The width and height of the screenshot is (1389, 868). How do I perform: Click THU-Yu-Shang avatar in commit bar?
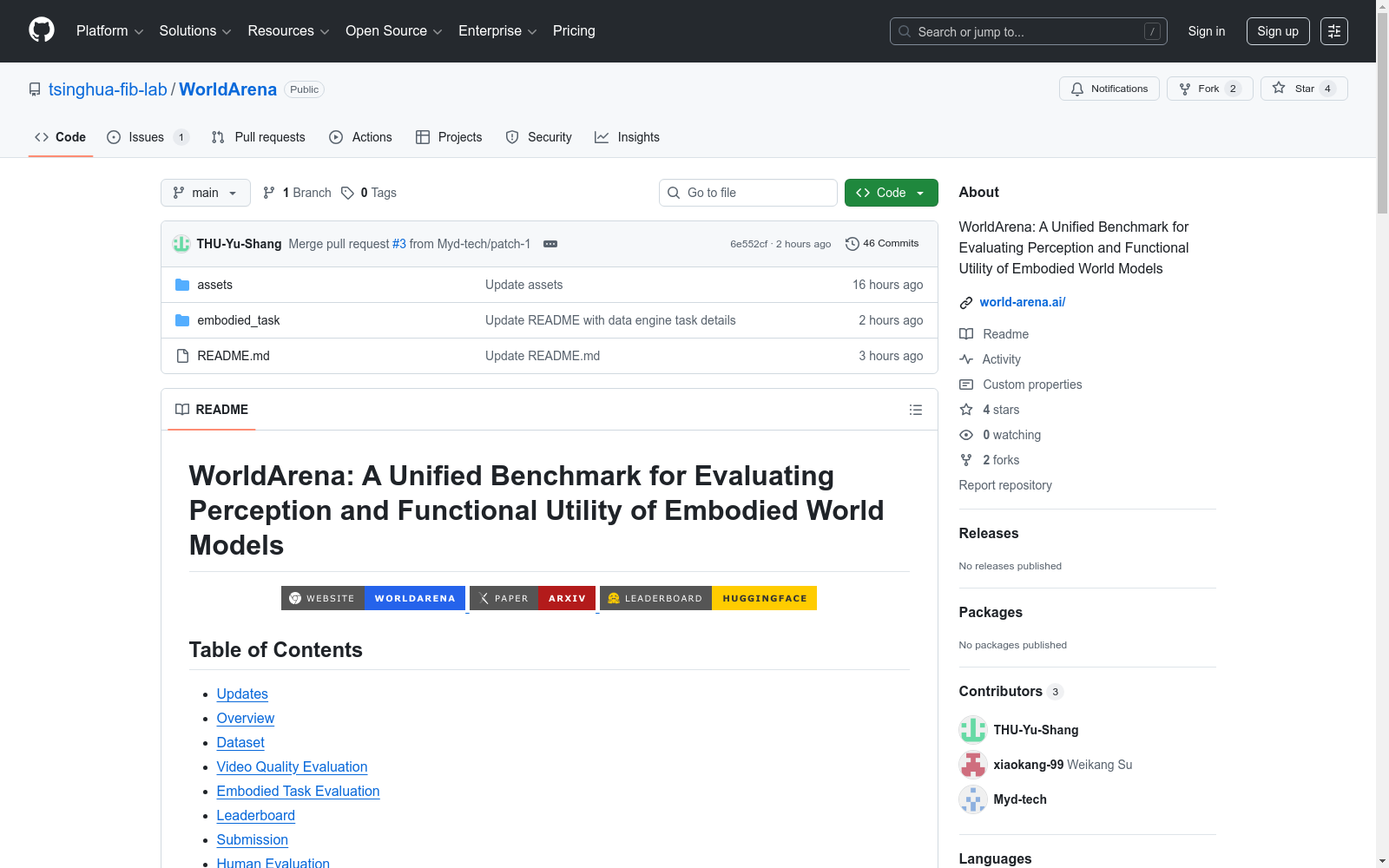point(181,244)
